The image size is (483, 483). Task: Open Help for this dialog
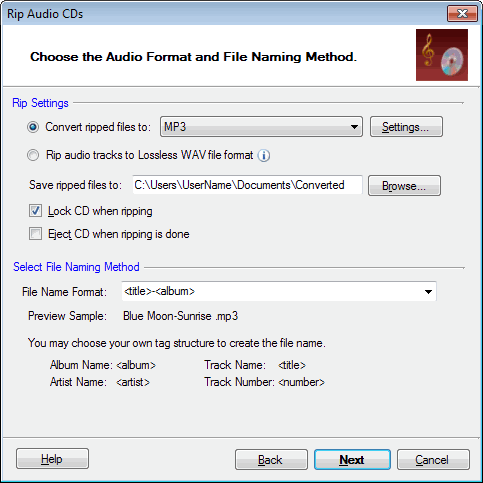pyautogui.click(x=52, y=459)
